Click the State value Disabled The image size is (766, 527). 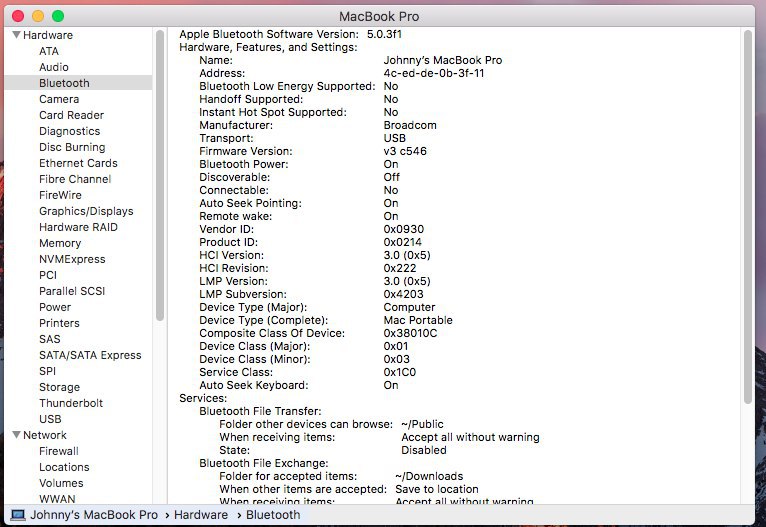pos(424,450)
